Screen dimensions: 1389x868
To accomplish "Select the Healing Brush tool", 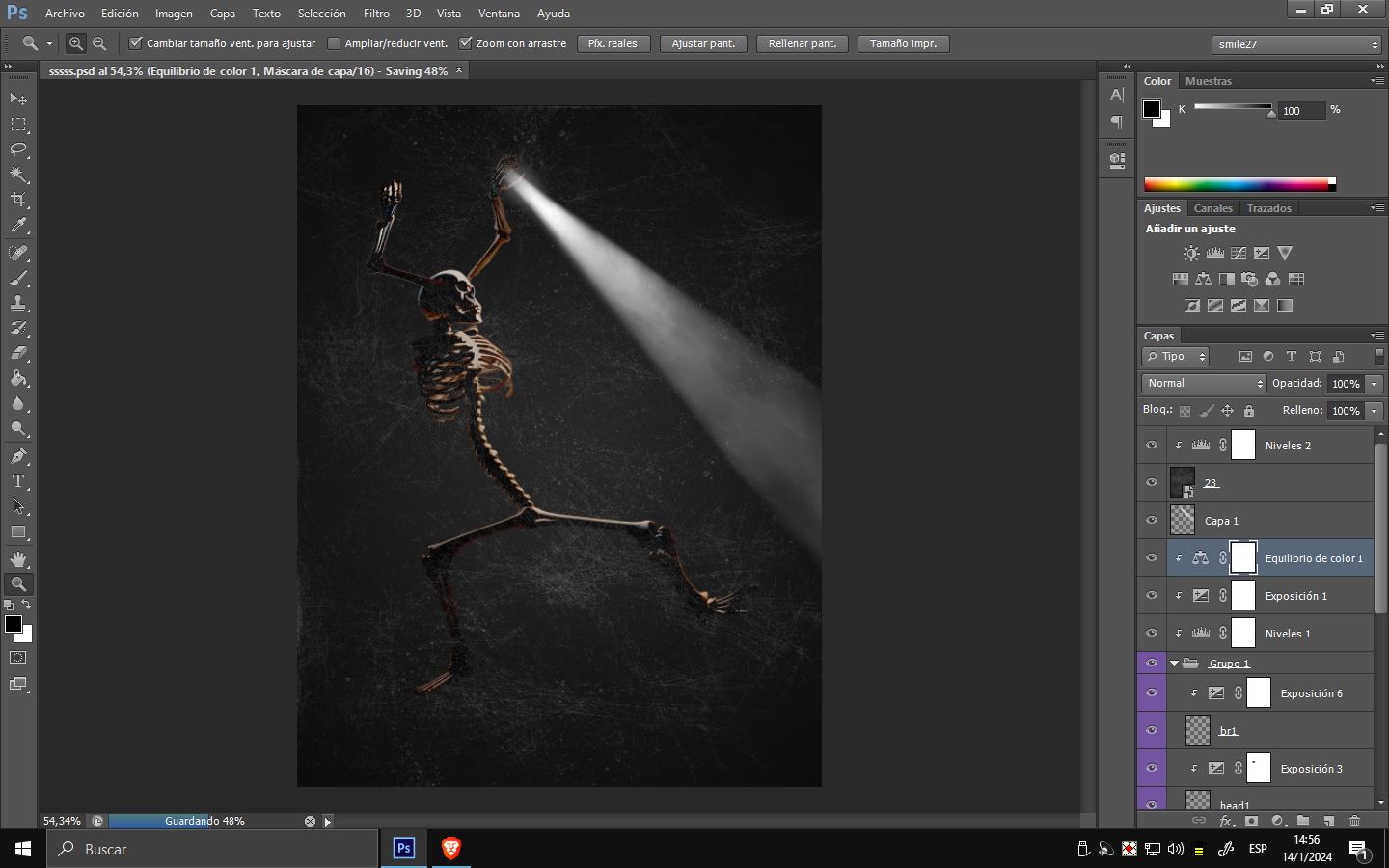I will [x=18, y=253].
